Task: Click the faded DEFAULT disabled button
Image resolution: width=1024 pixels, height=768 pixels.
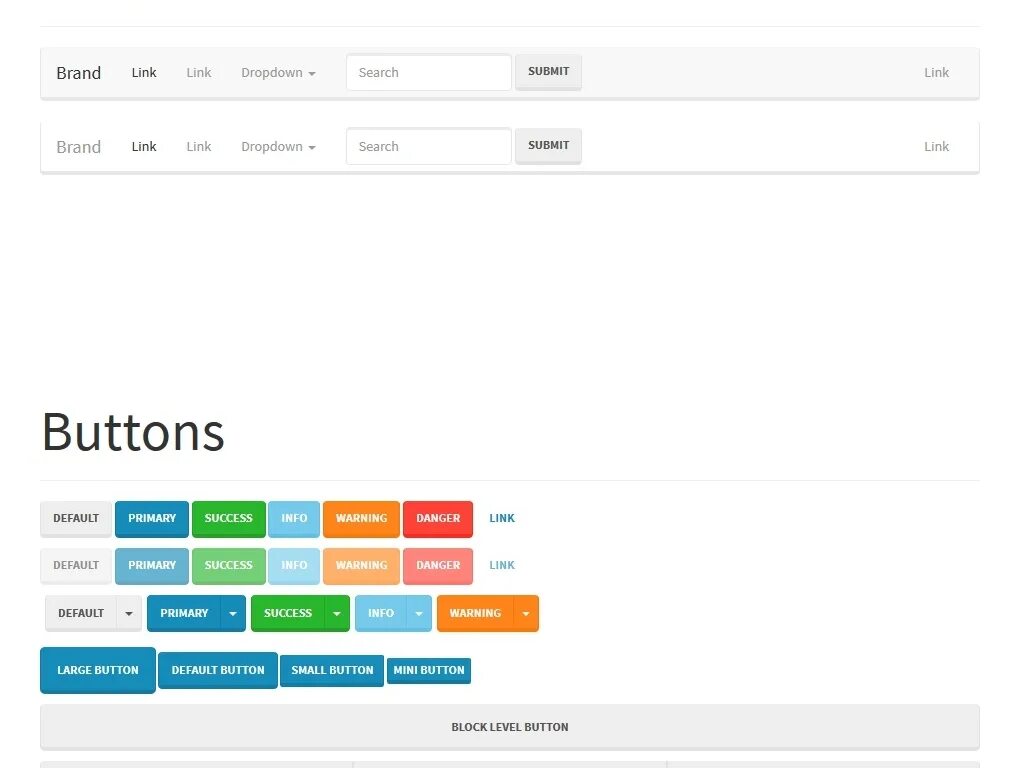Action: point(76,566)
